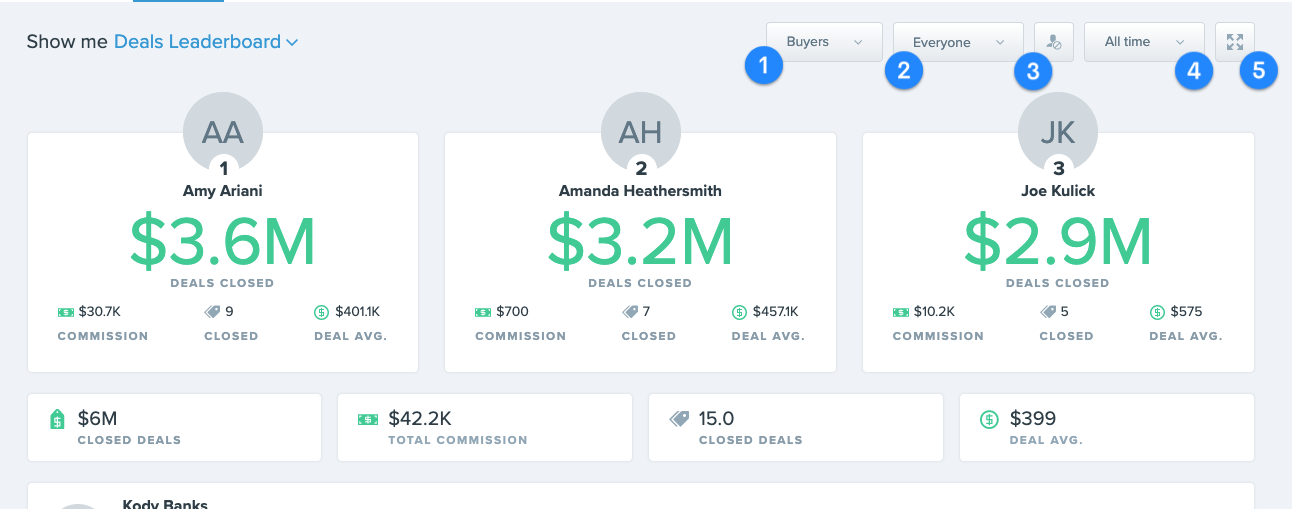Click the tag icon beside 15.0
Screen dimensions: 1292x509
pyautogui.click(x=679, y=419)
